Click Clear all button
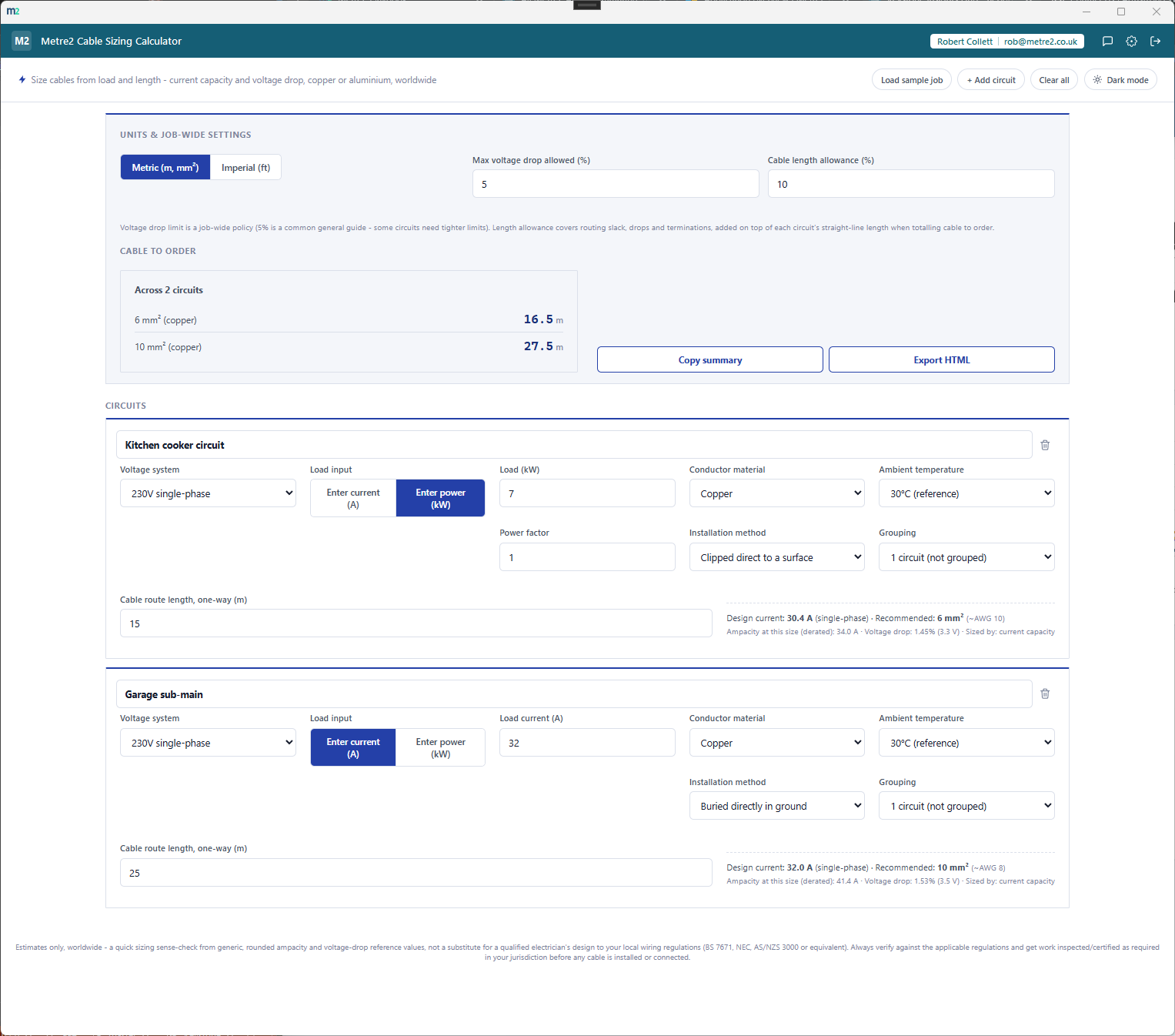 click(1054, 80)
